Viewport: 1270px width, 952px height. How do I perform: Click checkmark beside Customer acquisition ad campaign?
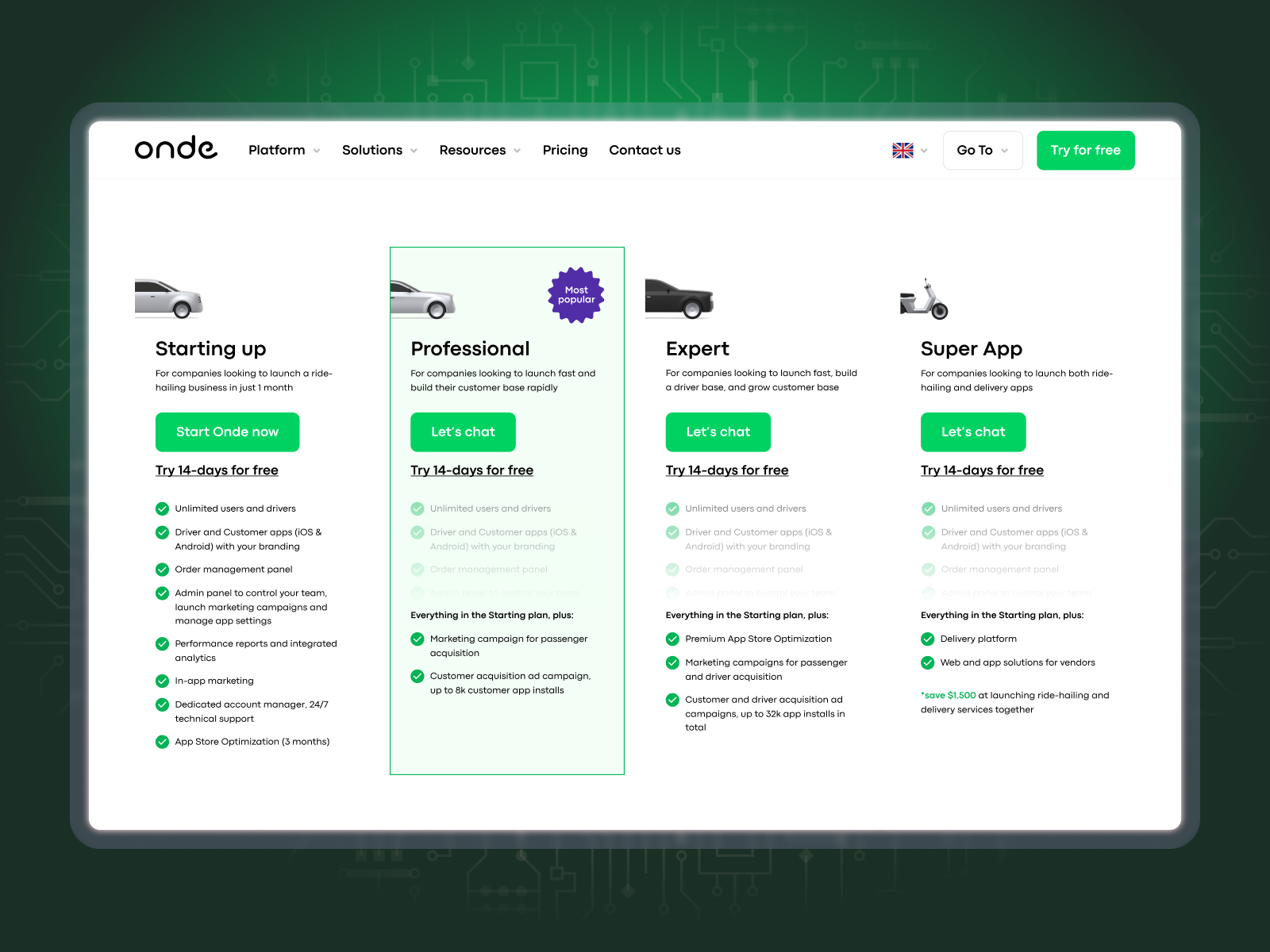pyautogui.click(x=418, y=676)
